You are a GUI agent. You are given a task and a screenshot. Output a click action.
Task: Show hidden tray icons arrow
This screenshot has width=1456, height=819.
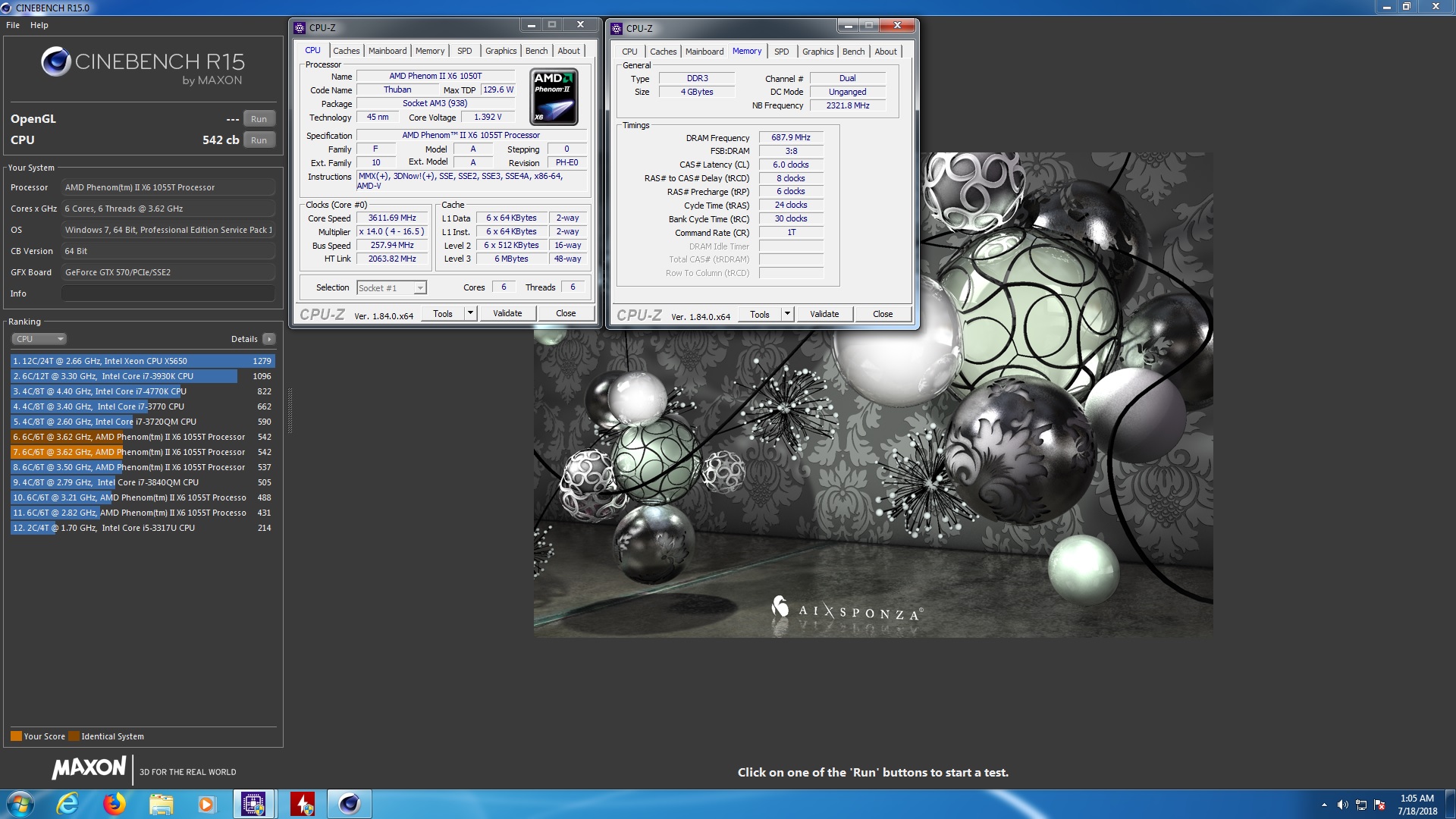(1324, 805)
